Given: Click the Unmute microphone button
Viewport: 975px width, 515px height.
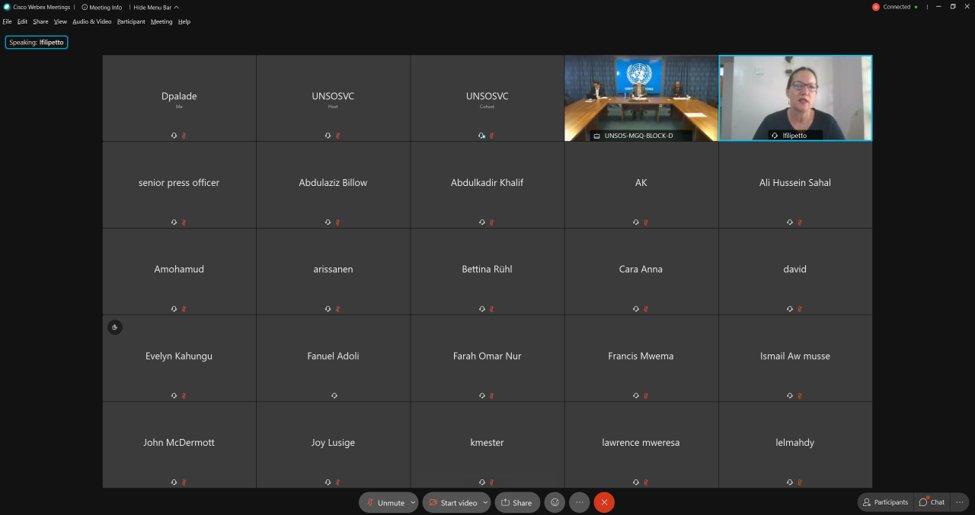Looking at the screenshot, I should (385, 502).
